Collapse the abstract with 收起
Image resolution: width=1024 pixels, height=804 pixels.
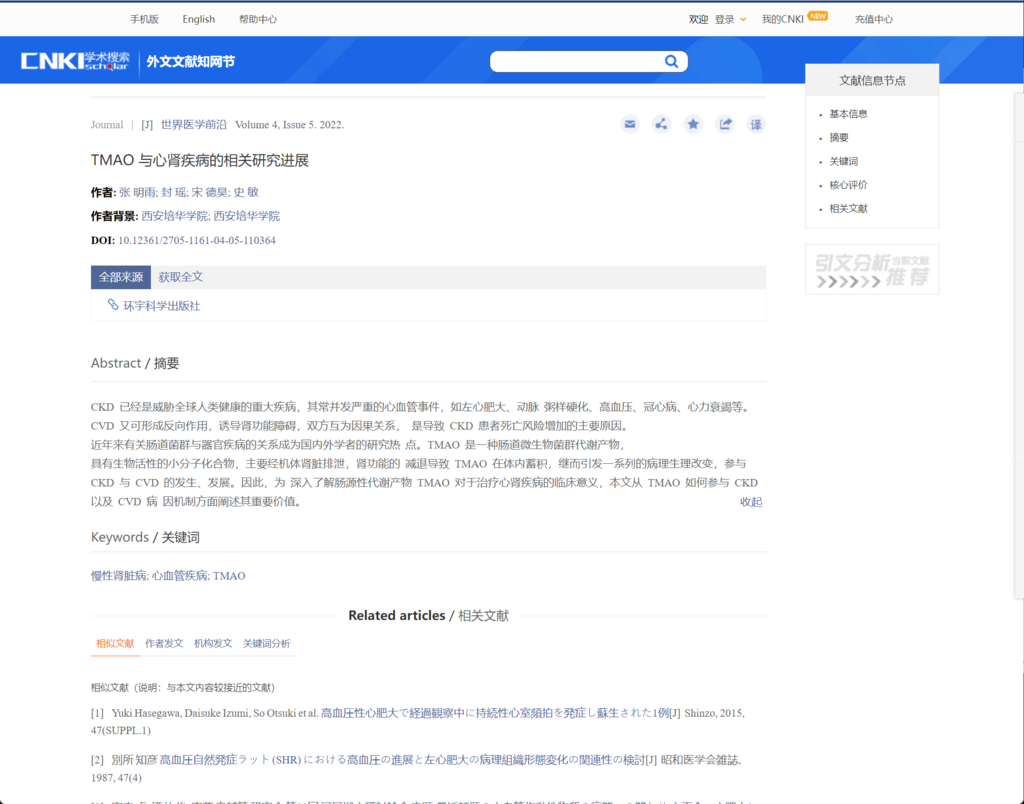pos(751,502)
